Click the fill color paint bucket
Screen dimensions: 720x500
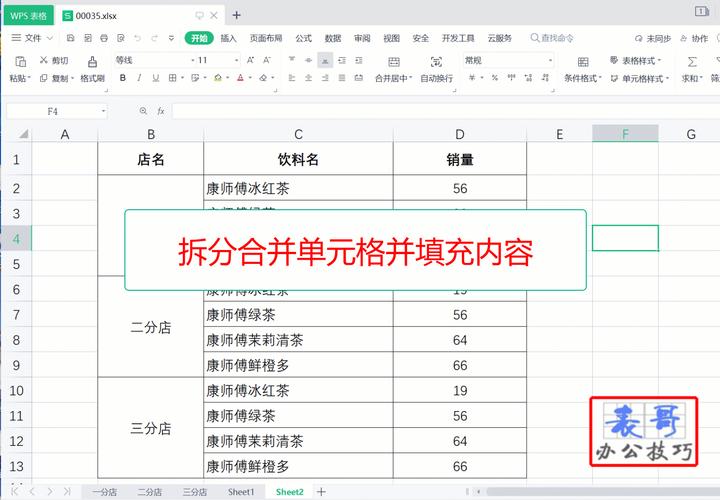pyautogui.click(x=218, y=78)
